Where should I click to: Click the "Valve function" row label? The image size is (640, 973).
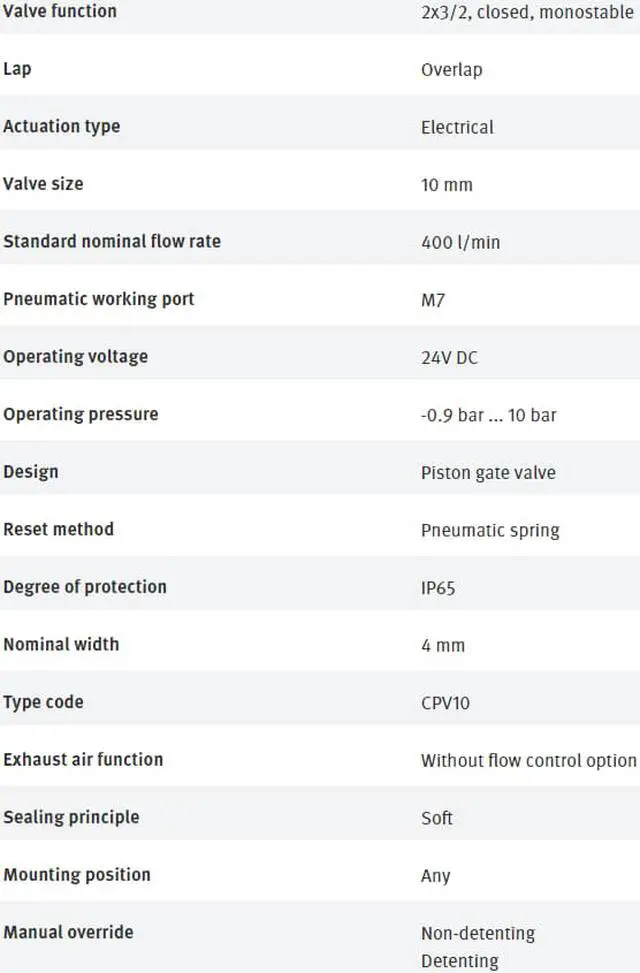click(x=60, y=11)
